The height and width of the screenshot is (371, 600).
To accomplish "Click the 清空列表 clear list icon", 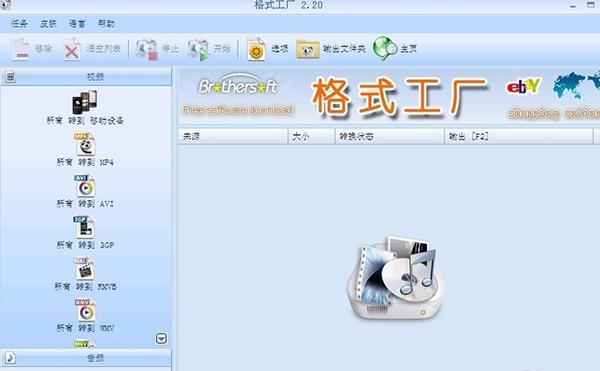I will click(72, 49).
